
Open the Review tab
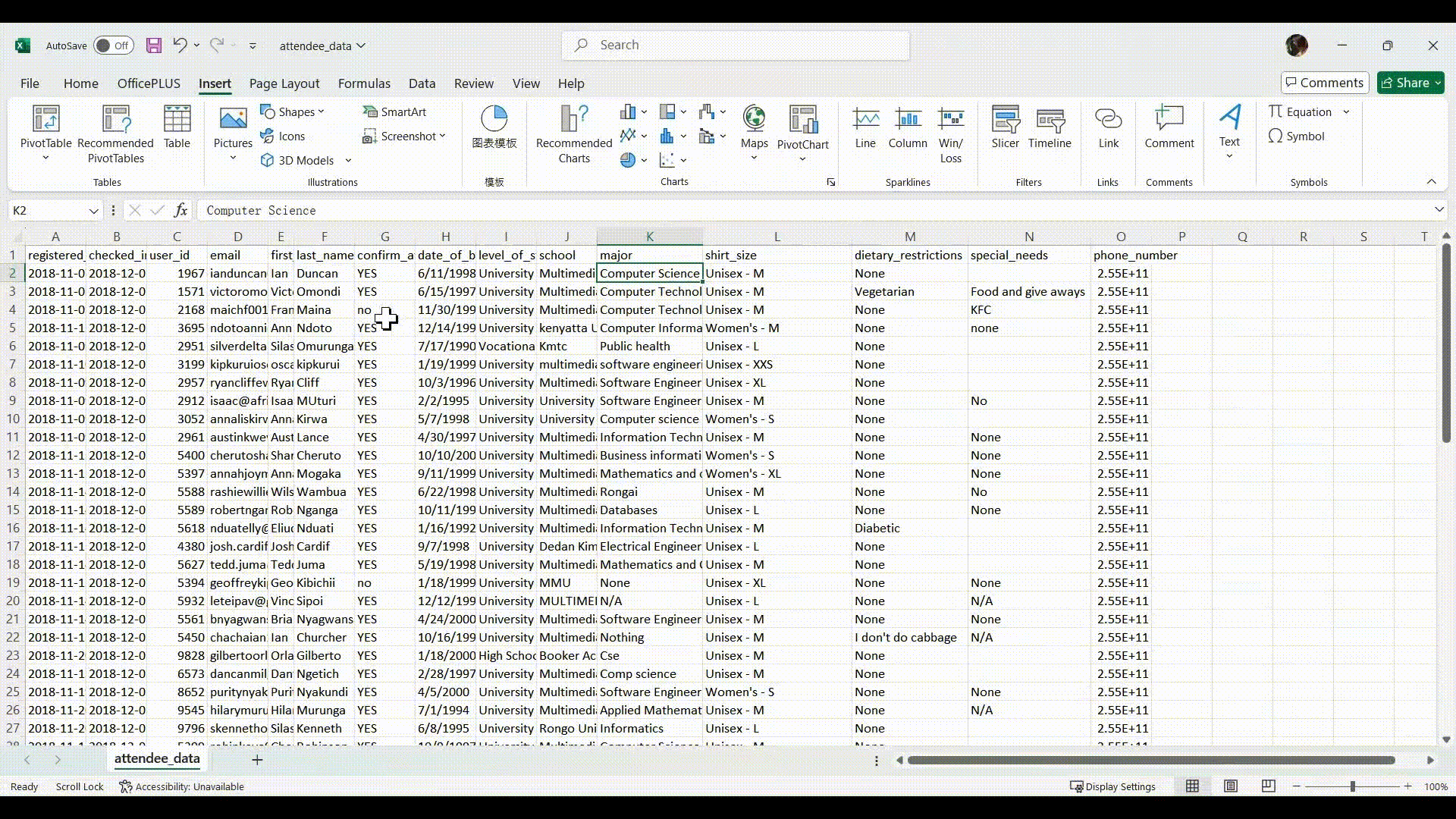tap(473, 83)
